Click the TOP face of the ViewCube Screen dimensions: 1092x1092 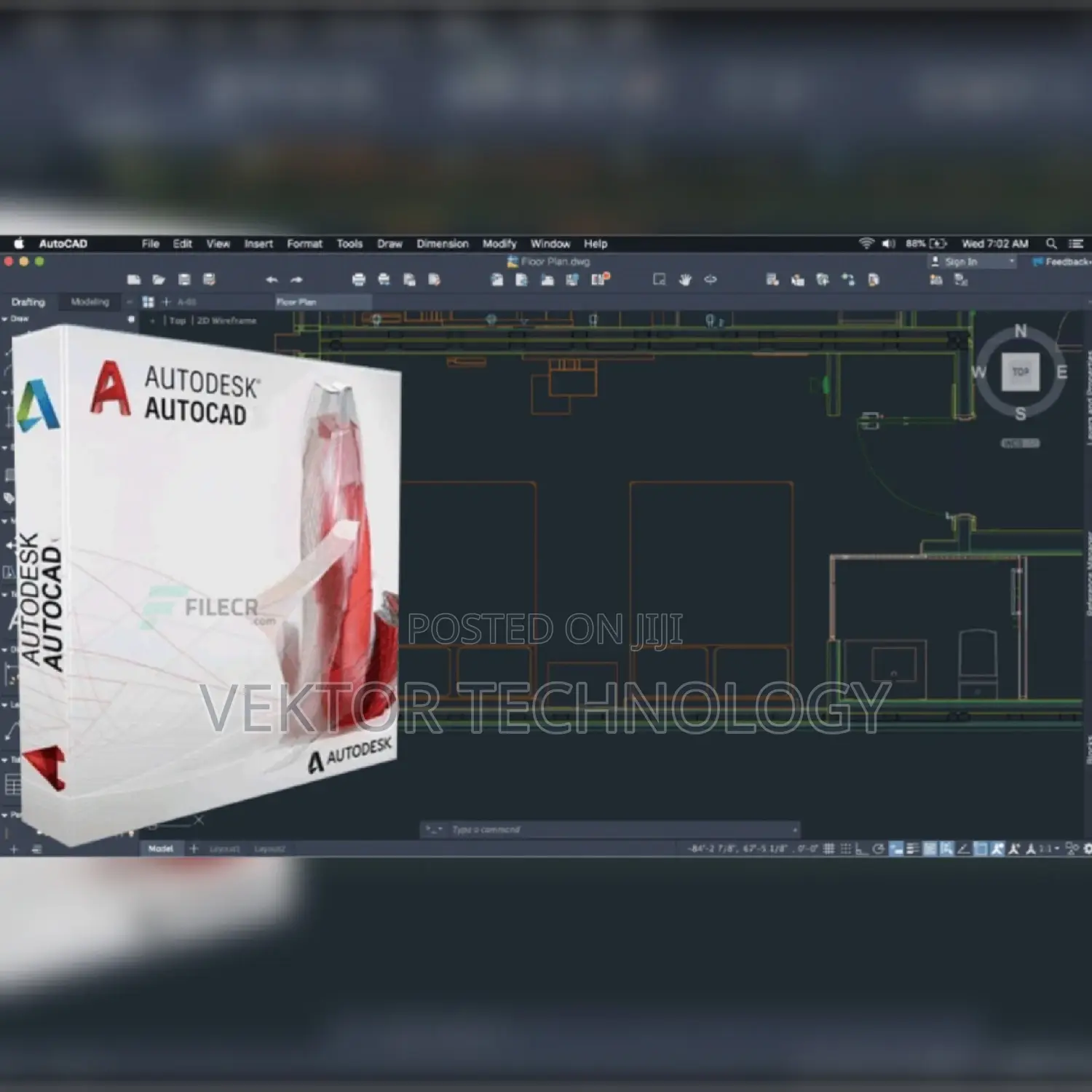[x=1021, y=372]
